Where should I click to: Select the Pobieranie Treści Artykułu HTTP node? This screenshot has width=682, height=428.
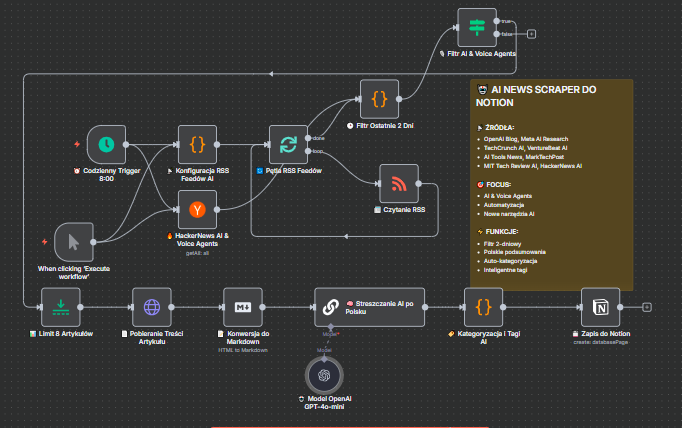[x=152, y=307]
